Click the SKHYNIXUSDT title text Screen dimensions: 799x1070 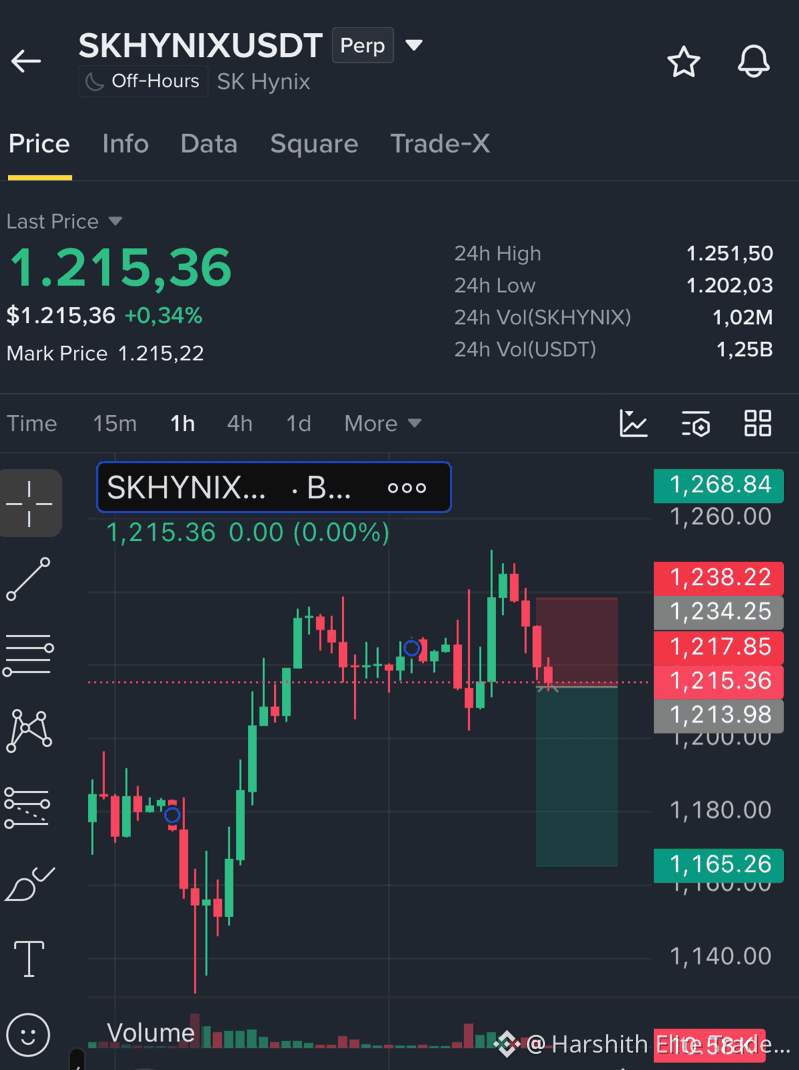(200, 46)
